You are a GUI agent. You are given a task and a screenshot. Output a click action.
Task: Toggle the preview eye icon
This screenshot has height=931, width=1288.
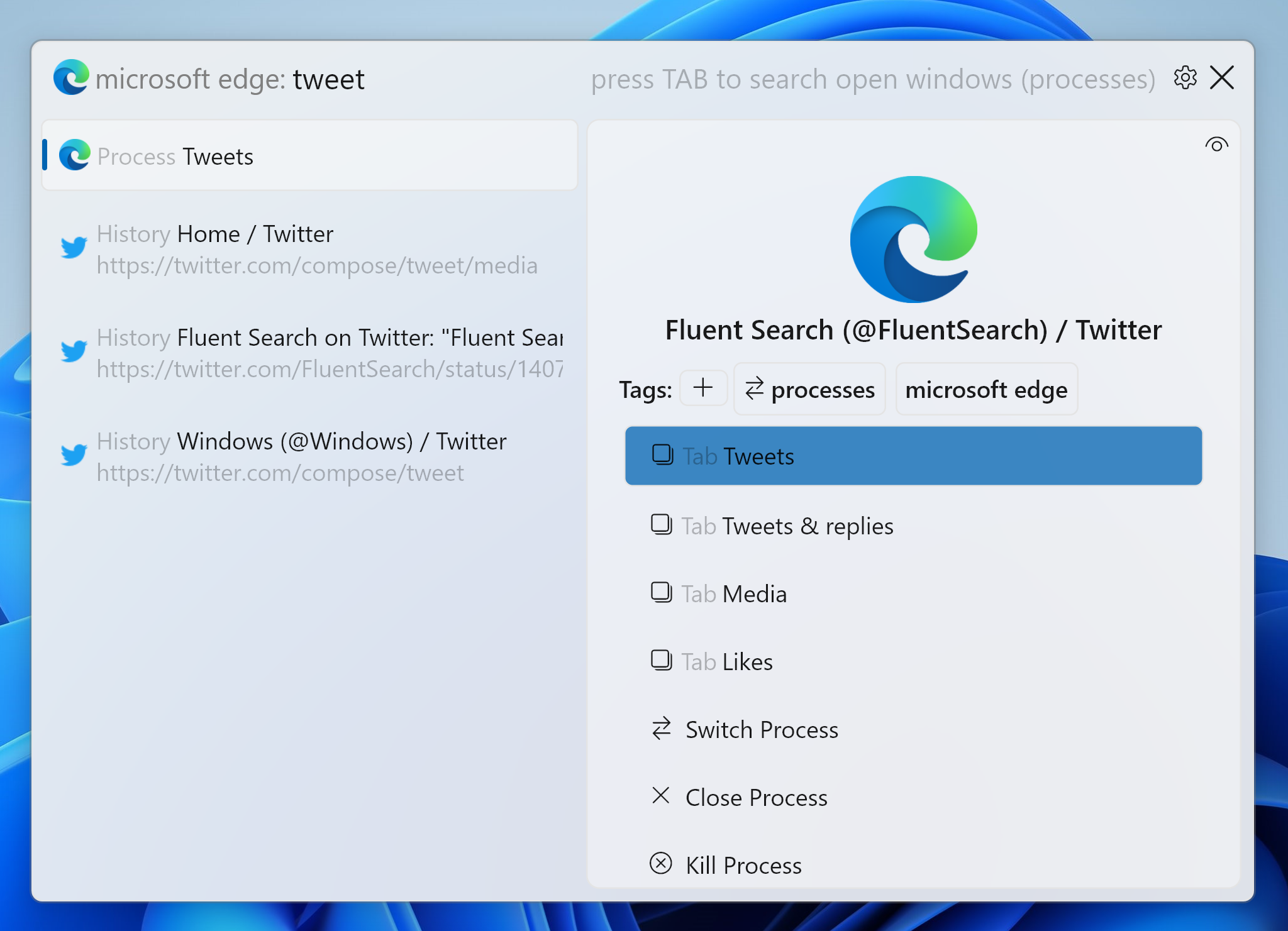coord(1216,145)
